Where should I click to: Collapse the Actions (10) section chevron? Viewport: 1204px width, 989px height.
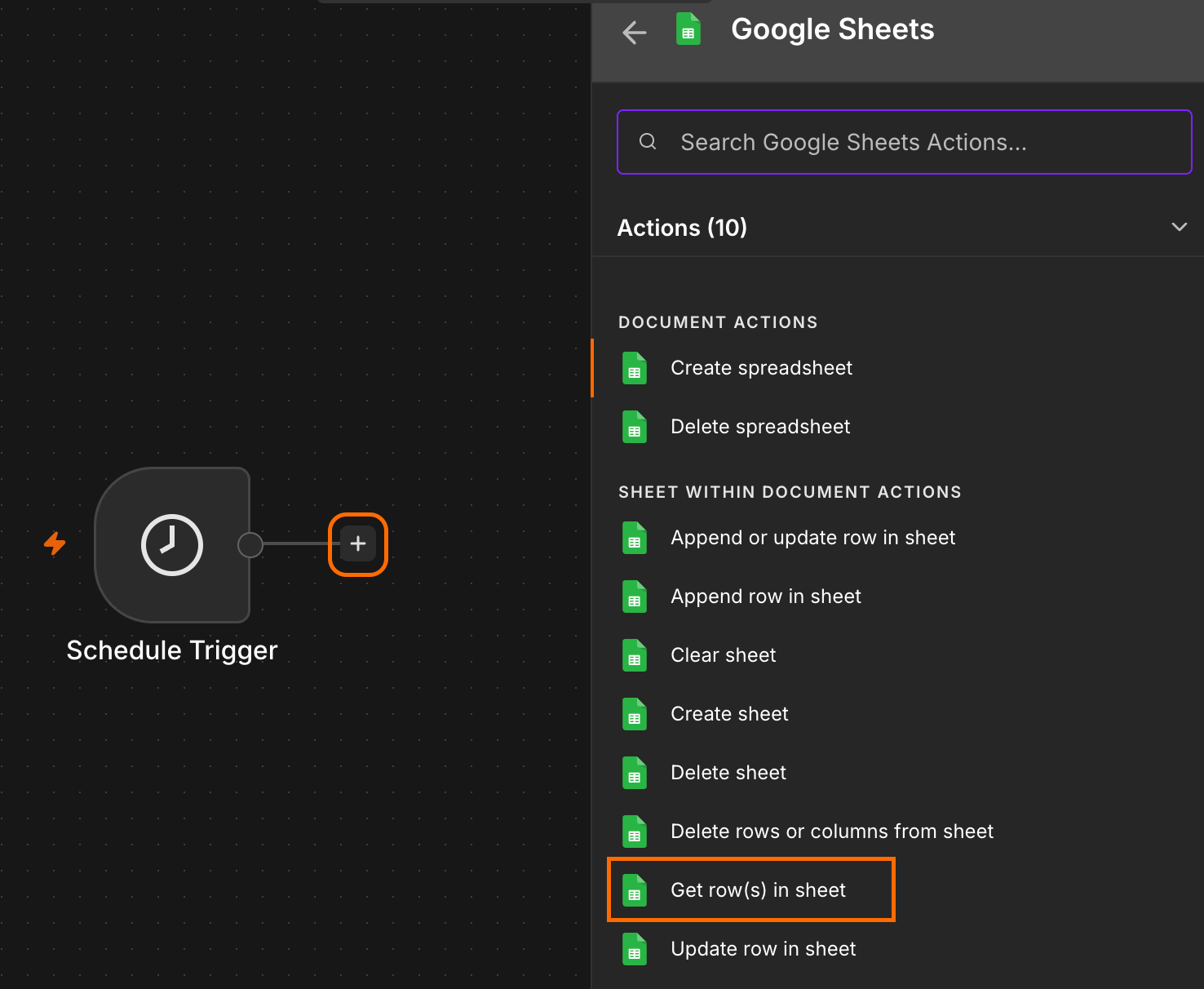1179,227
